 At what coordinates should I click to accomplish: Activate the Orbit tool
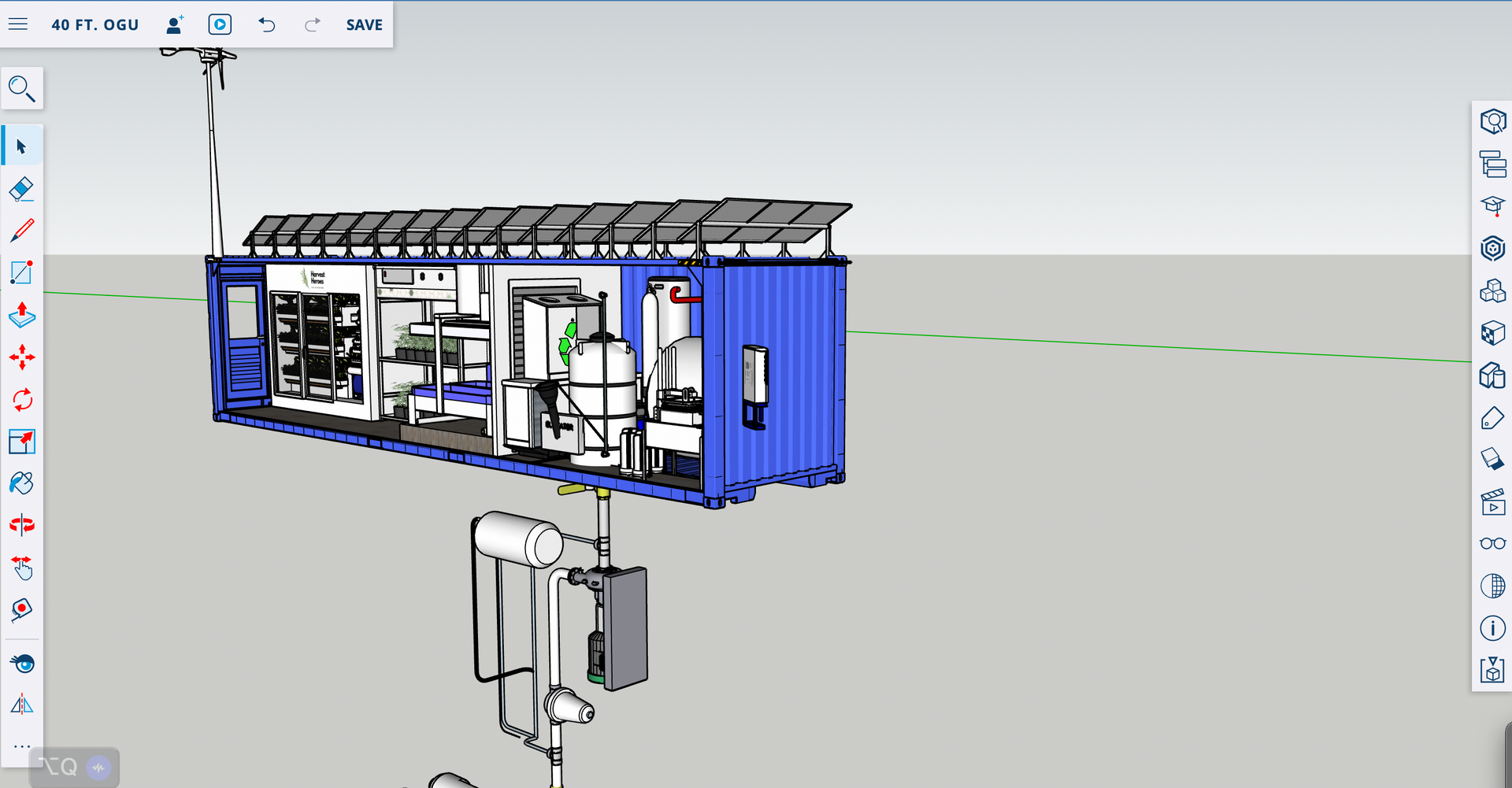22,525
